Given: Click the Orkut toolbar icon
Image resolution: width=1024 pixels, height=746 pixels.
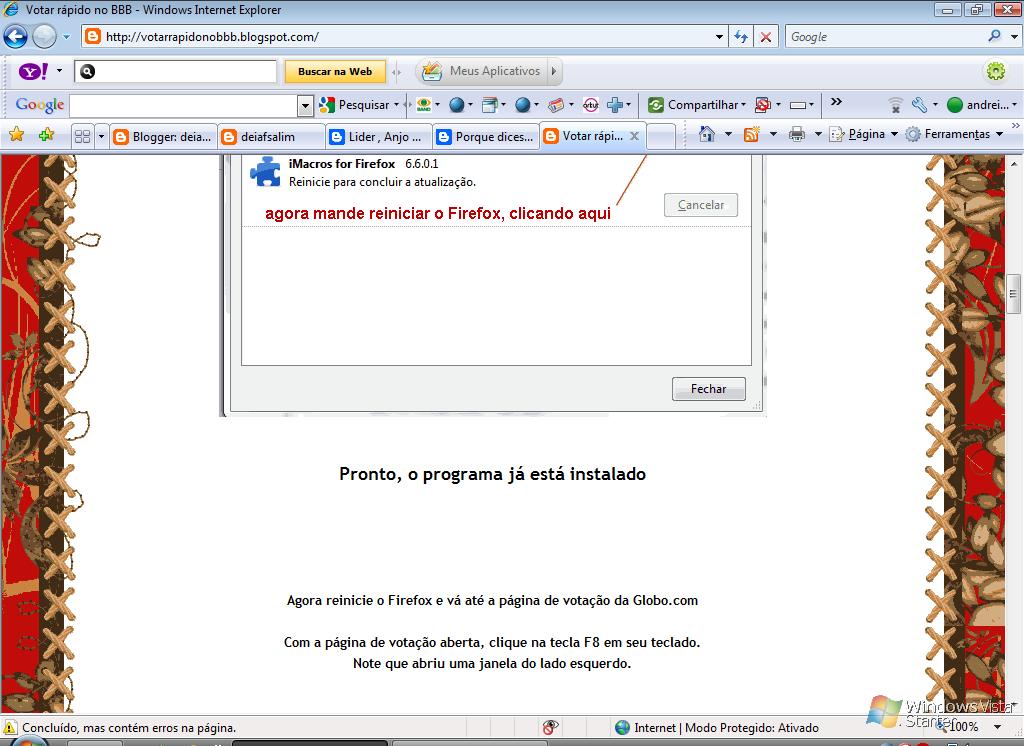Looking at the screenshot, I should click(591, 105).
